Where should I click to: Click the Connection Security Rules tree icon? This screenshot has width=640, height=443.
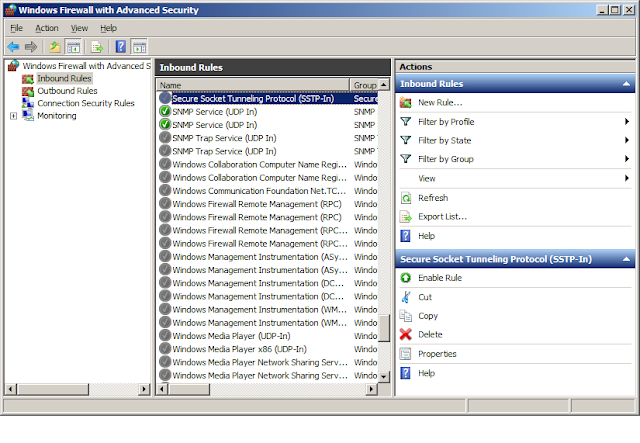tap(28, 103)
